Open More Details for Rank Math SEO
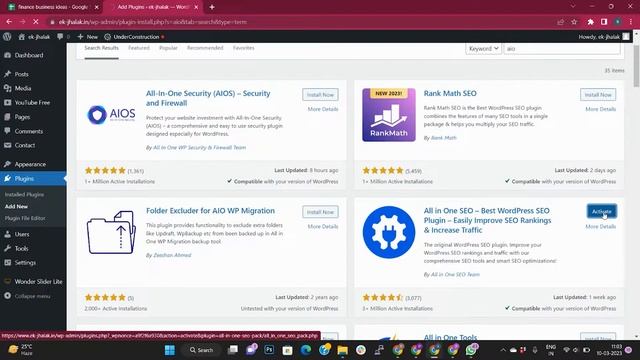 coord(600,109)
